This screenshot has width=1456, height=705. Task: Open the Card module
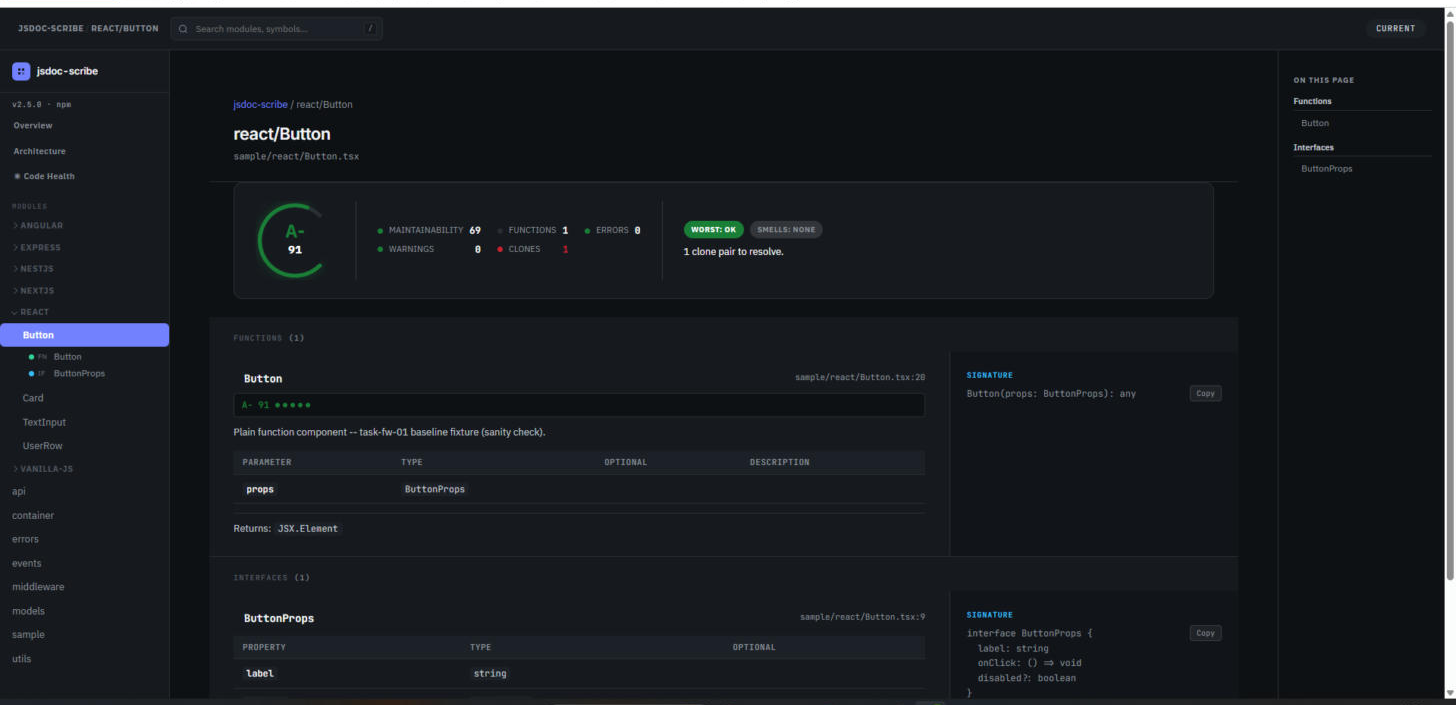33,398
